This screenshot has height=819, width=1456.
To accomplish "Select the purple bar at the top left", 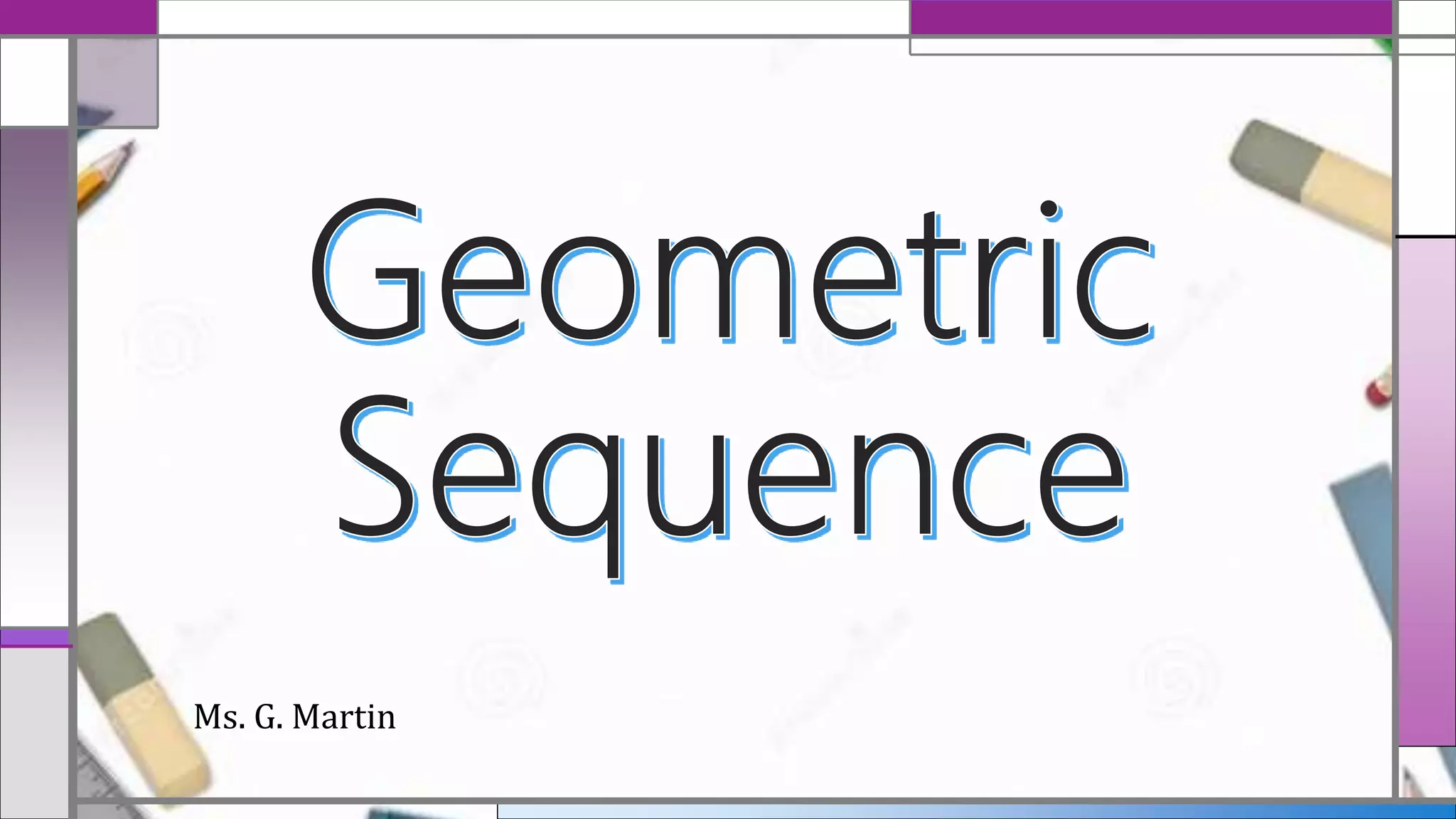I will tap(78, 16).
